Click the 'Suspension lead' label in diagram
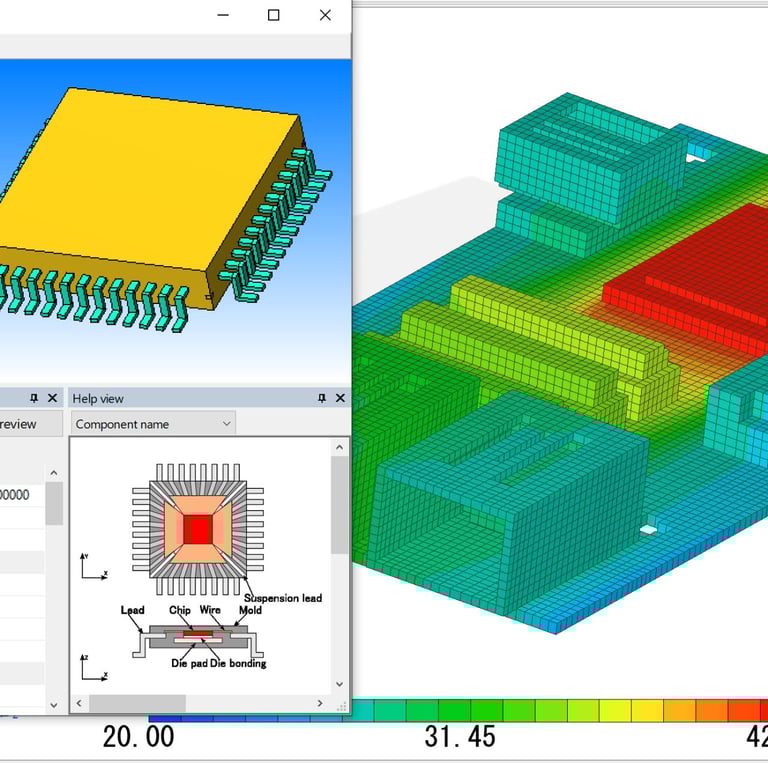 283,598
